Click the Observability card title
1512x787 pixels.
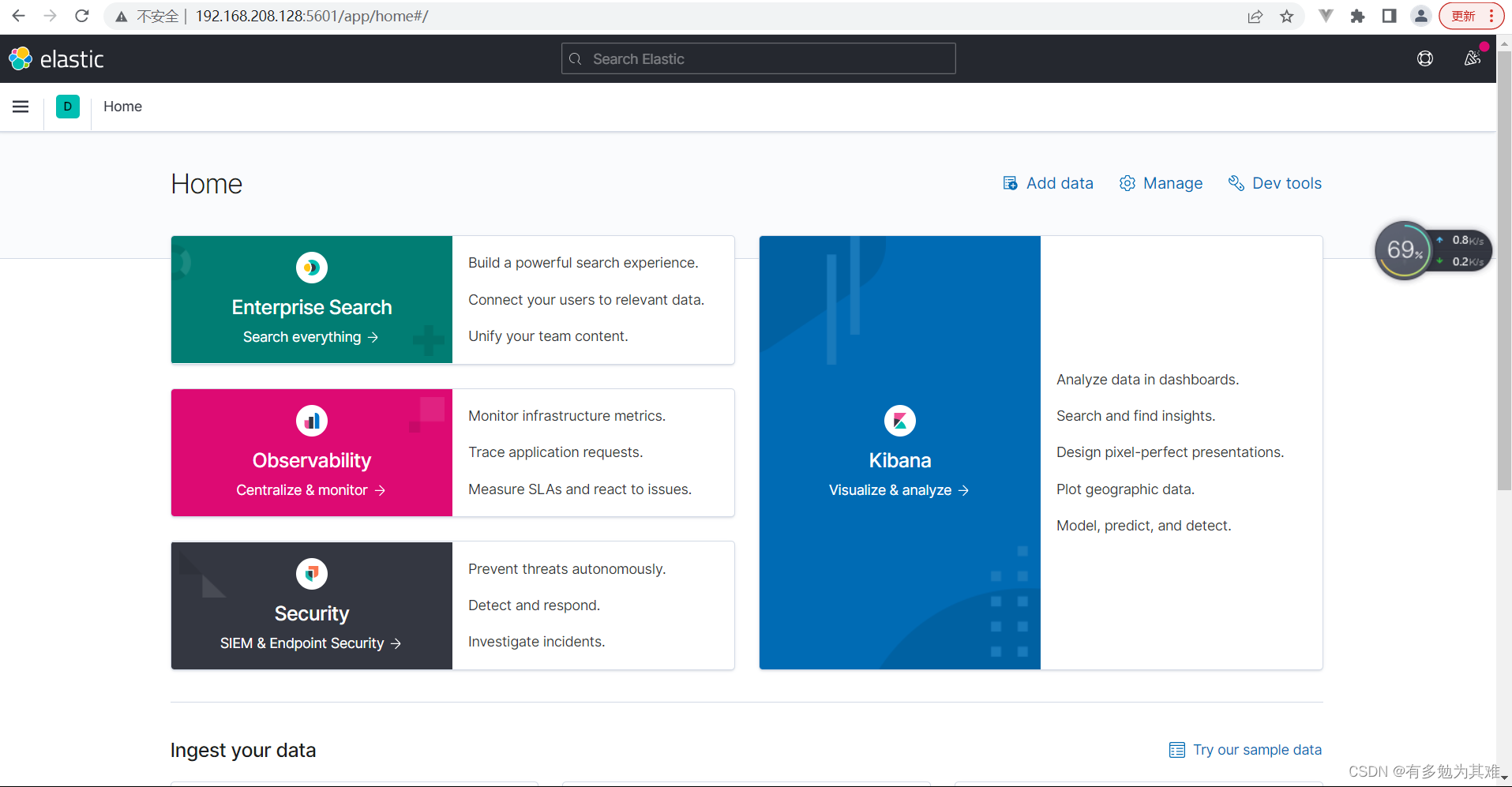312,460
